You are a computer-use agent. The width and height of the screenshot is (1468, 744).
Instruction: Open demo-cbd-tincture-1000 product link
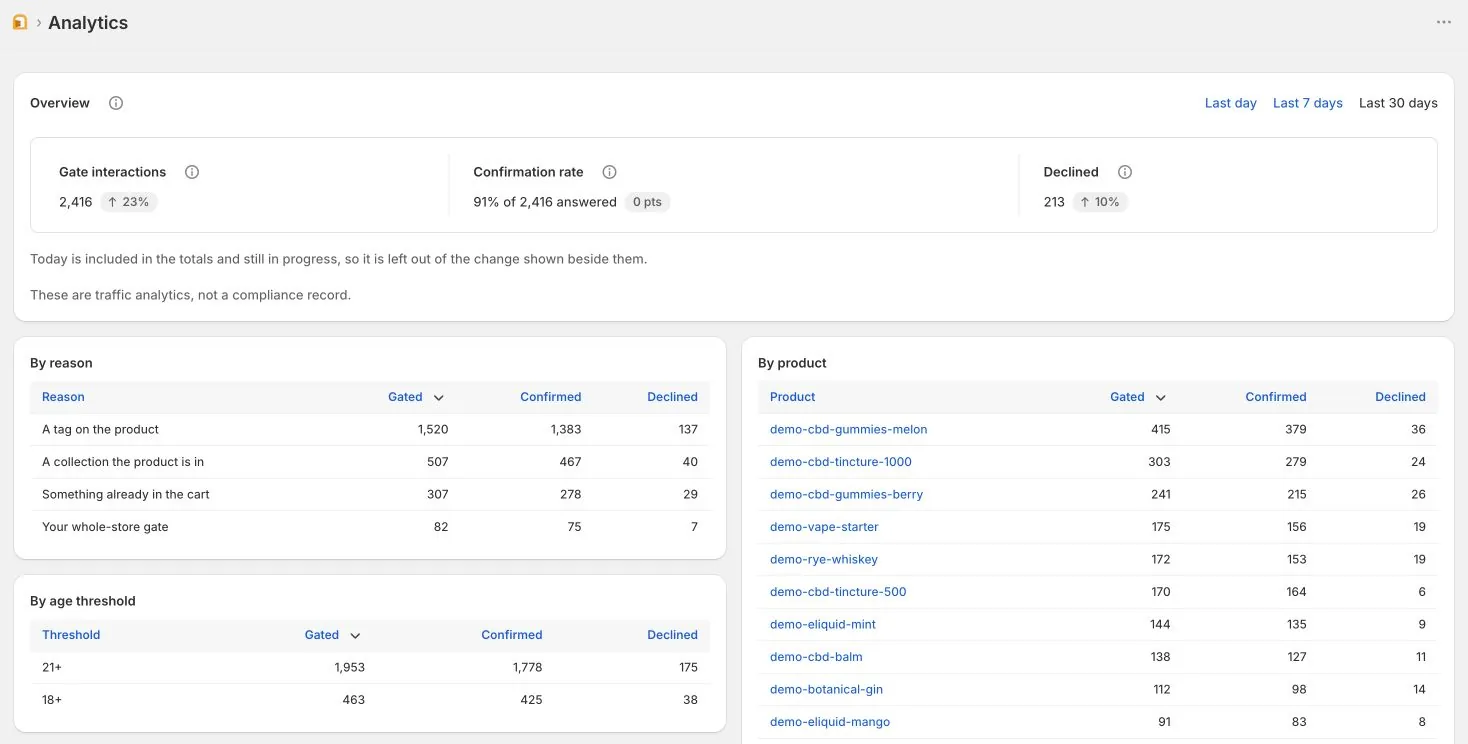[x=841, y=462]
